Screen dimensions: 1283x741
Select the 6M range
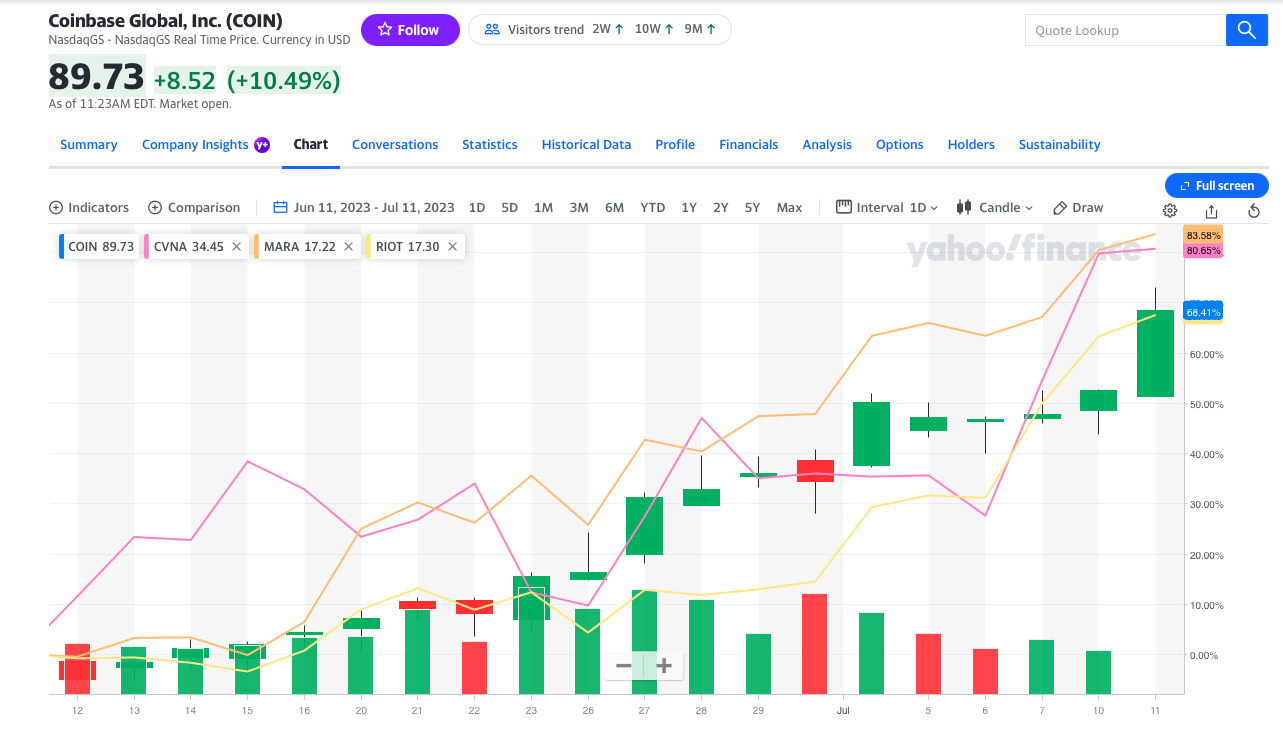614,207
